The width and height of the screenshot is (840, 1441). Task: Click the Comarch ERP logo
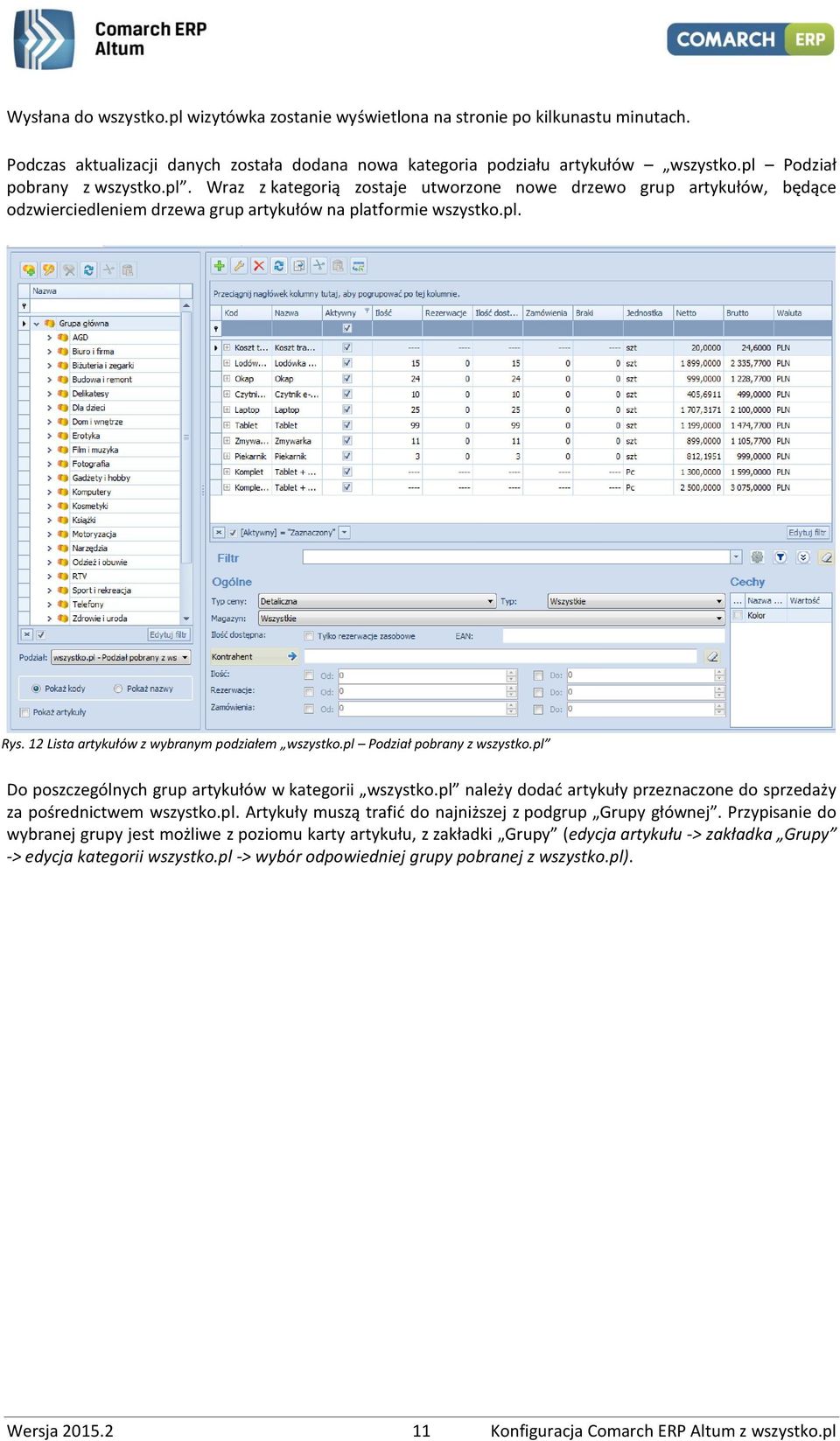(x=751, y=39)
